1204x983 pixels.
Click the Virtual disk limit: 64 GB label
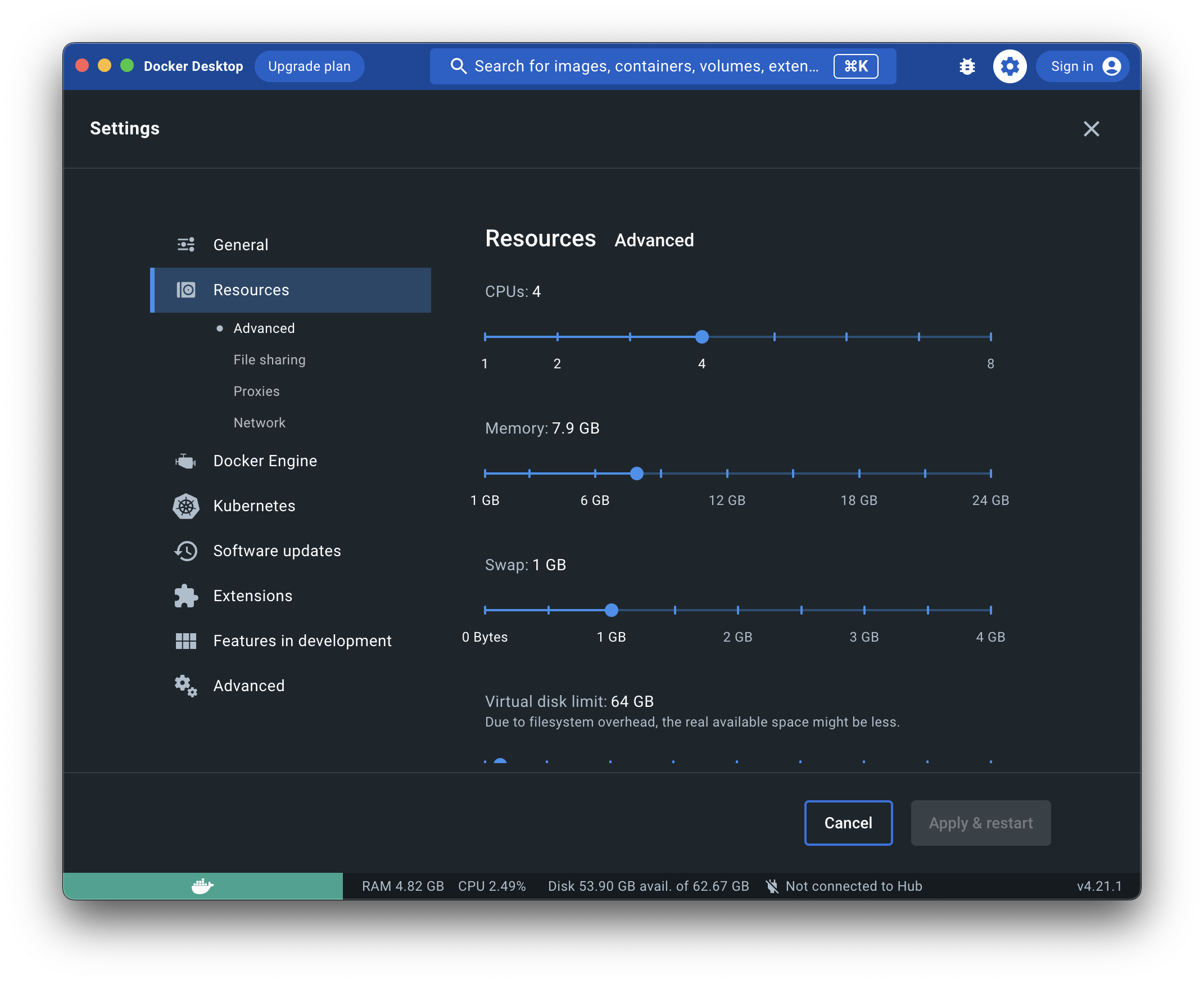pyautogui.click(x=569, y=702)
